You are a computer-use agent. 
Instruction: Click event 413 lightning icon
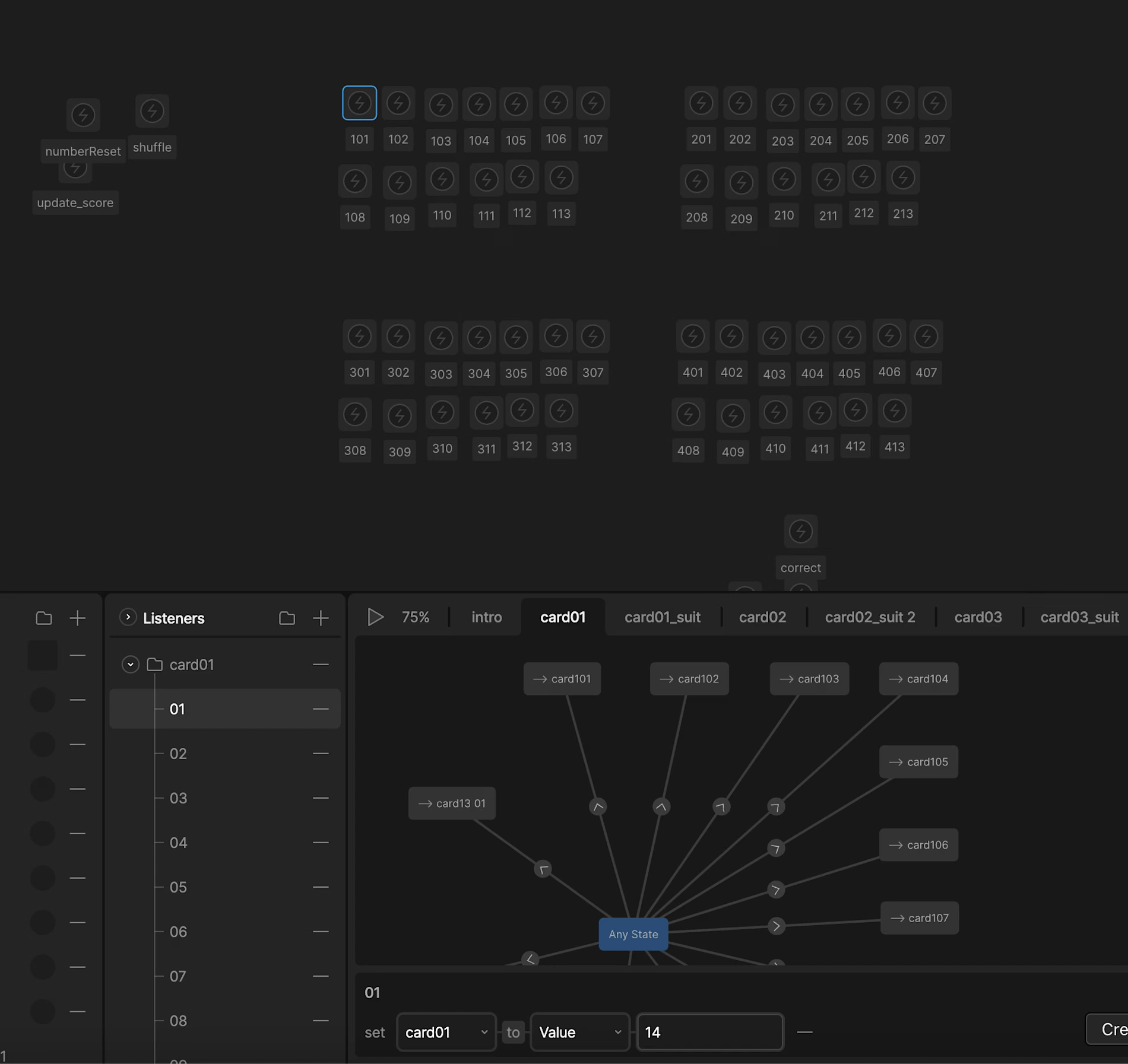[x=894, y=411]
